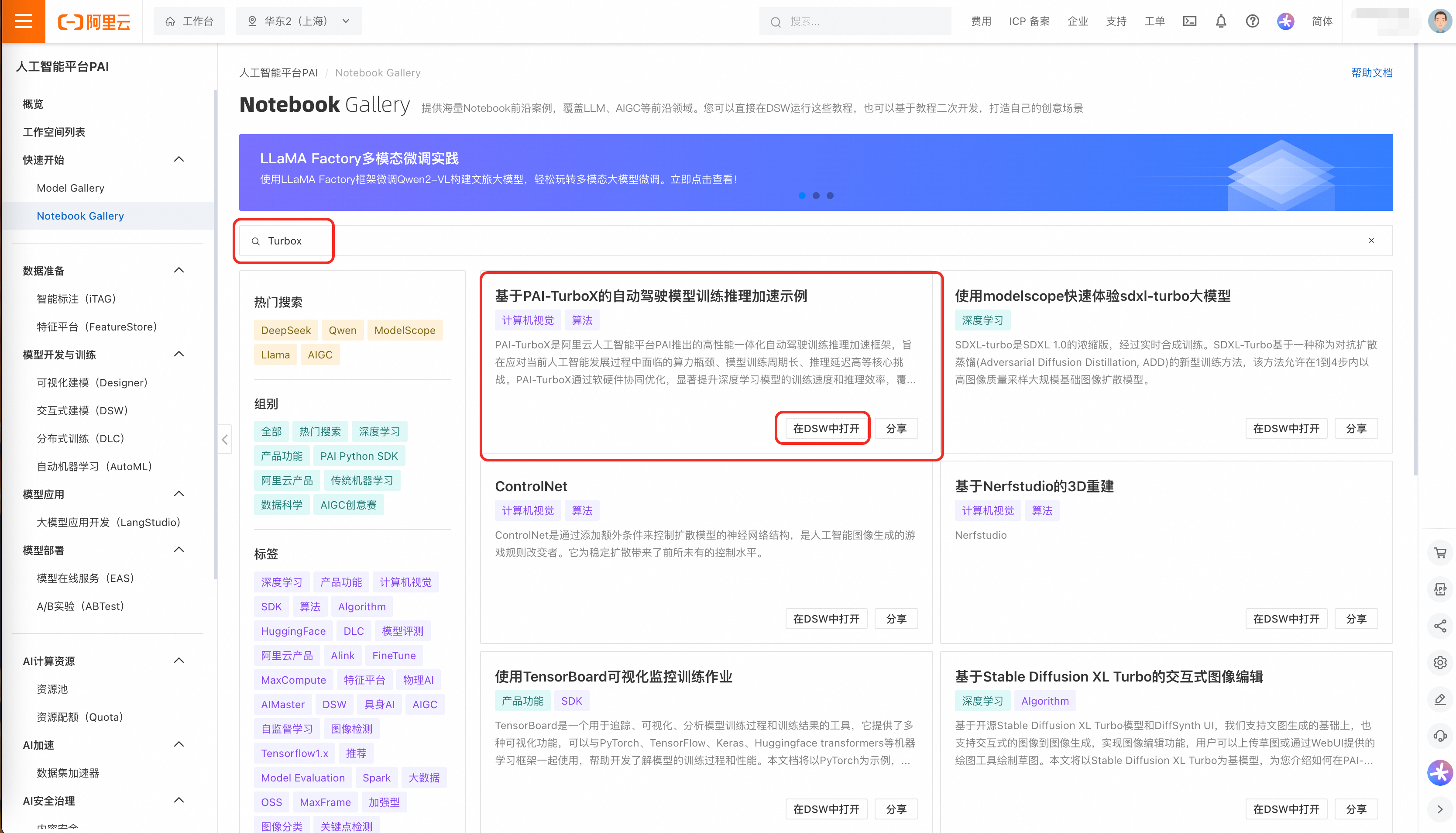Select the 全部 group filter
Image resolution: width=1456 pixels, height=833 pixels.
pyautogui.click(x=271, y=431)
